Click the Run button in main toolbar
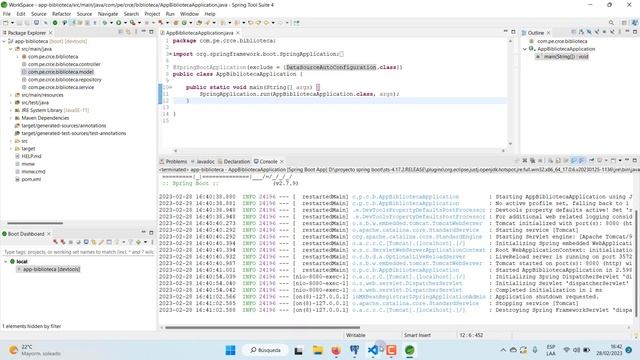The width and height of the screenshot is (640, 360). [118, 22]
